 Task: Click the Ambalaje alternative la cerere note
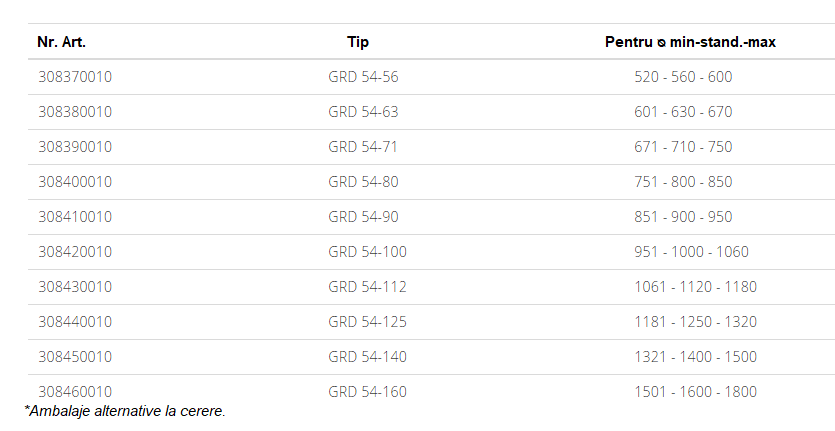pyautogui.click(x=125, y=411)
